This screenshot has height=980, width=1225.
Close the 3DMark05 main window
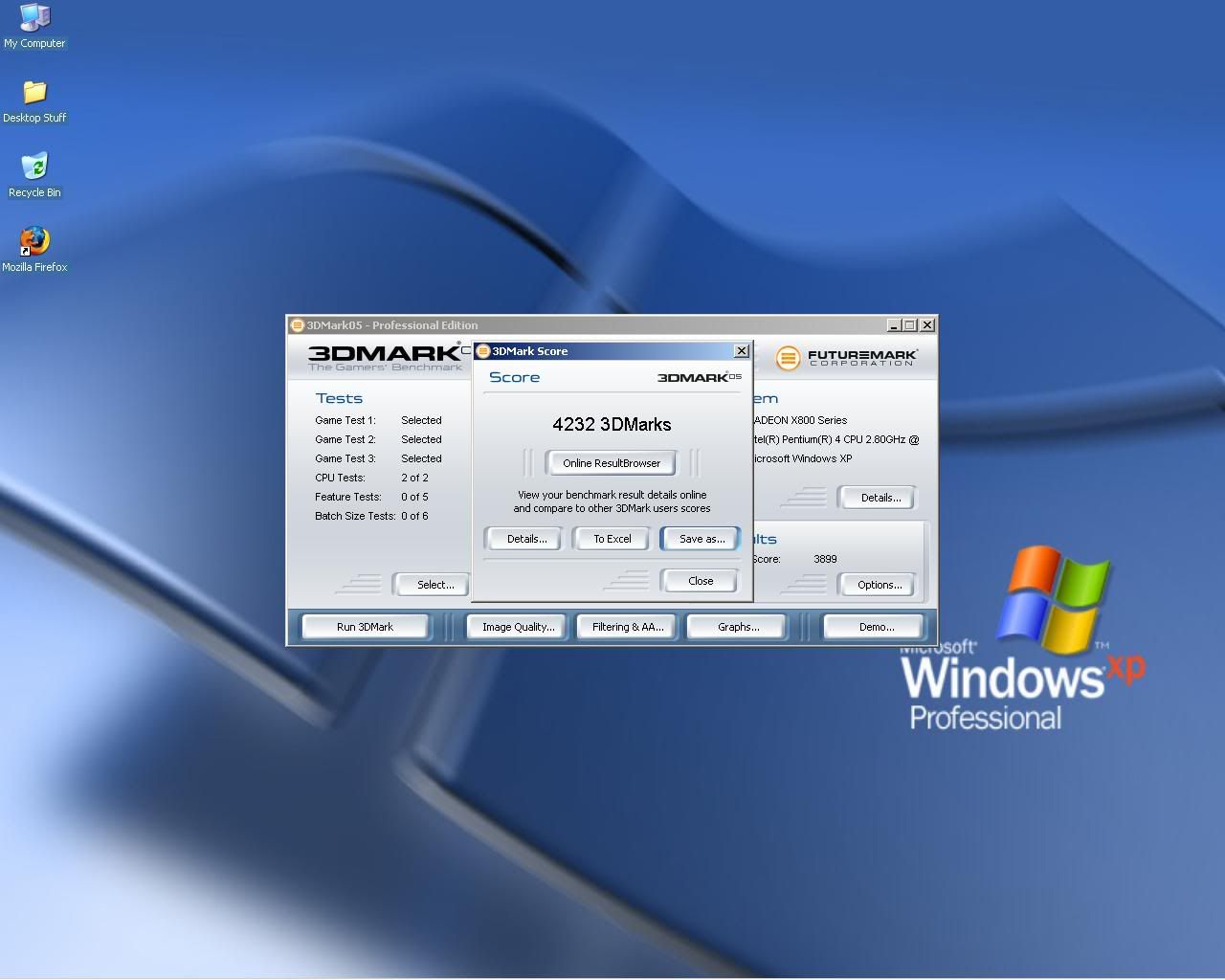coord(926,325)
